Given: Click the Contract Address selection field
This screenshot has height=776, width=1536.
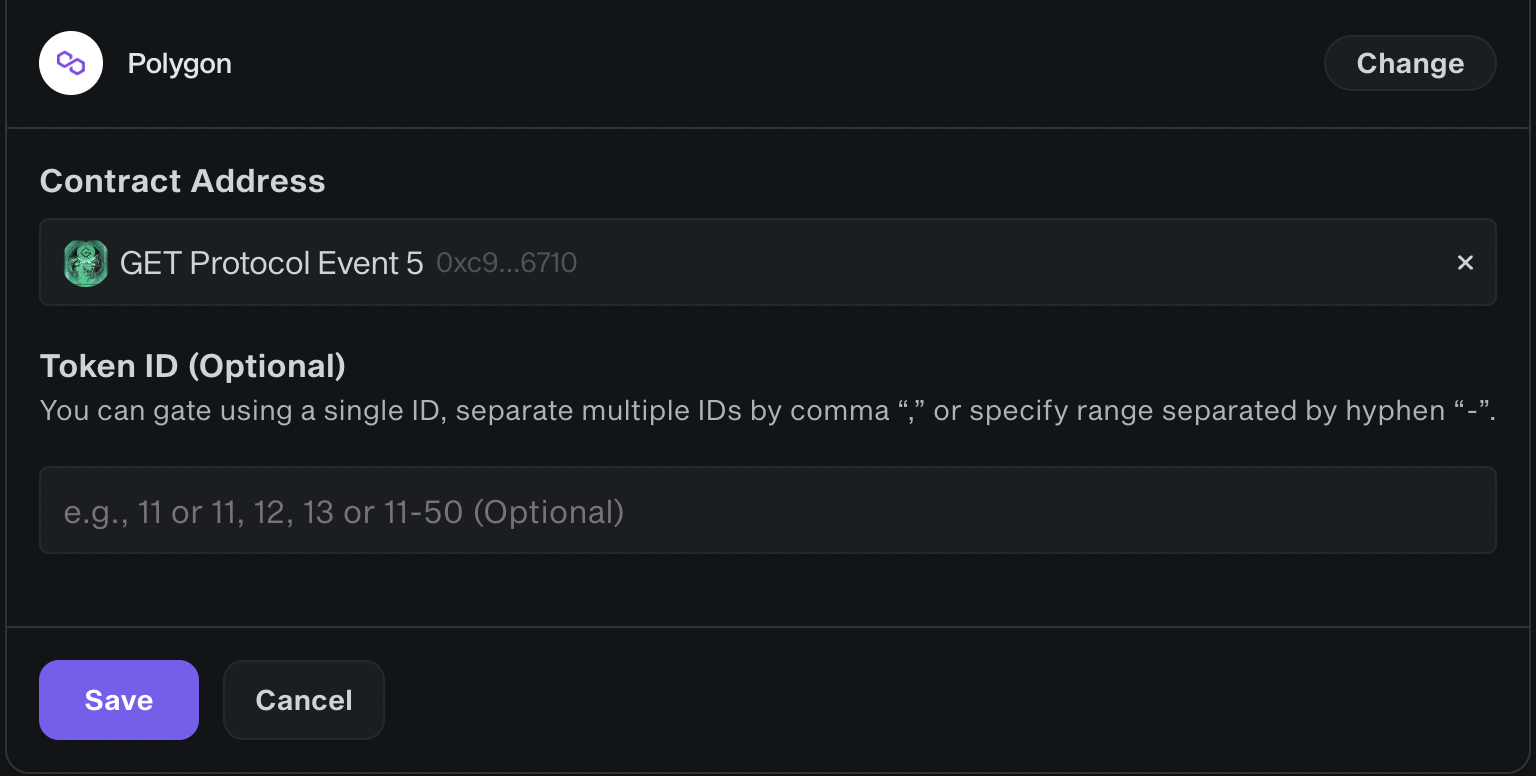Looking at the screenshot, I should [768, 262].
